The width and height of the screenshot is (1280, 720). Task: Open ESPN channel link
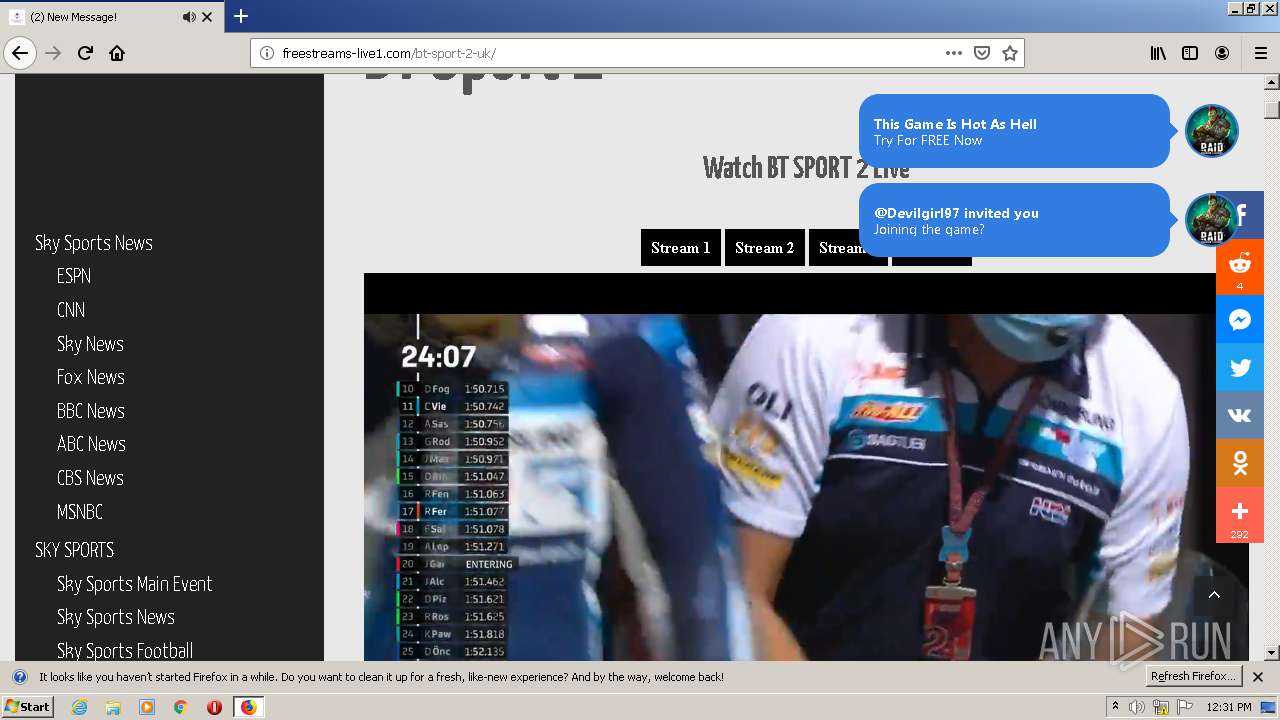(74, 276)
